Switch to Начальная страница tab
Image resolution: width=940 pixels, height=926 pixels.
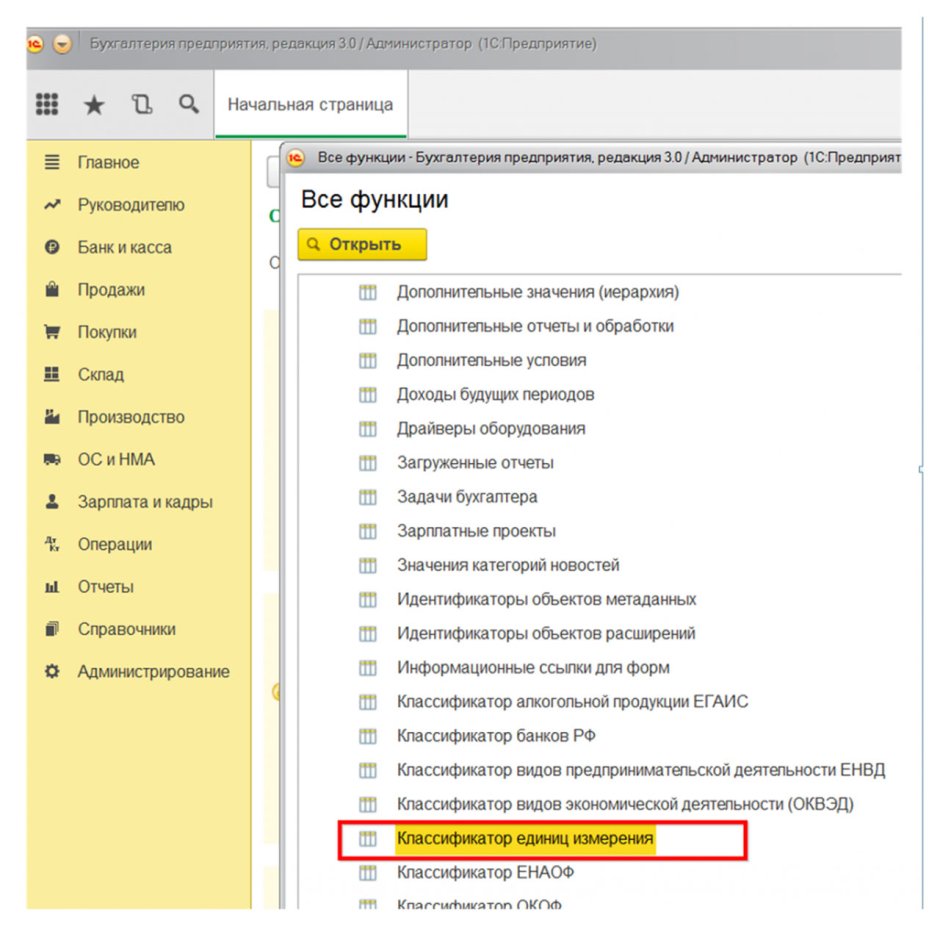pos(311,104)
